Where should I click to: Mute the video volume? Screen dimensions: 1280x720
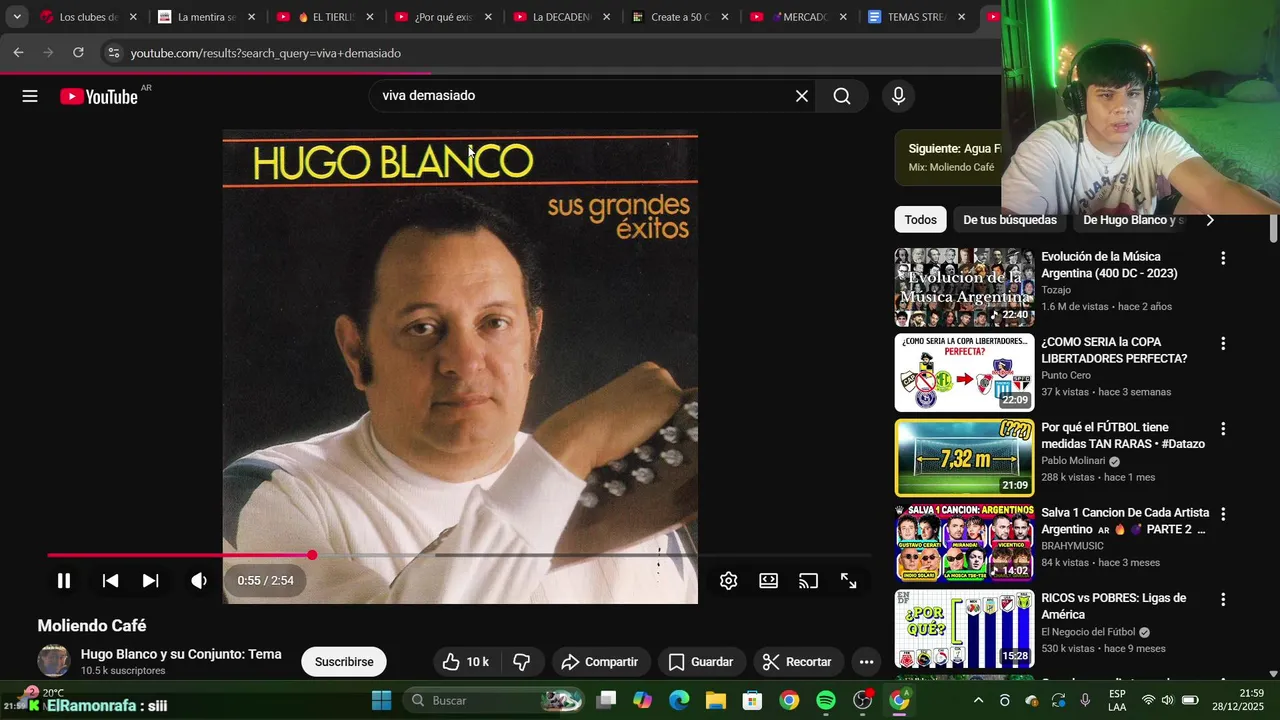point(199,581)
